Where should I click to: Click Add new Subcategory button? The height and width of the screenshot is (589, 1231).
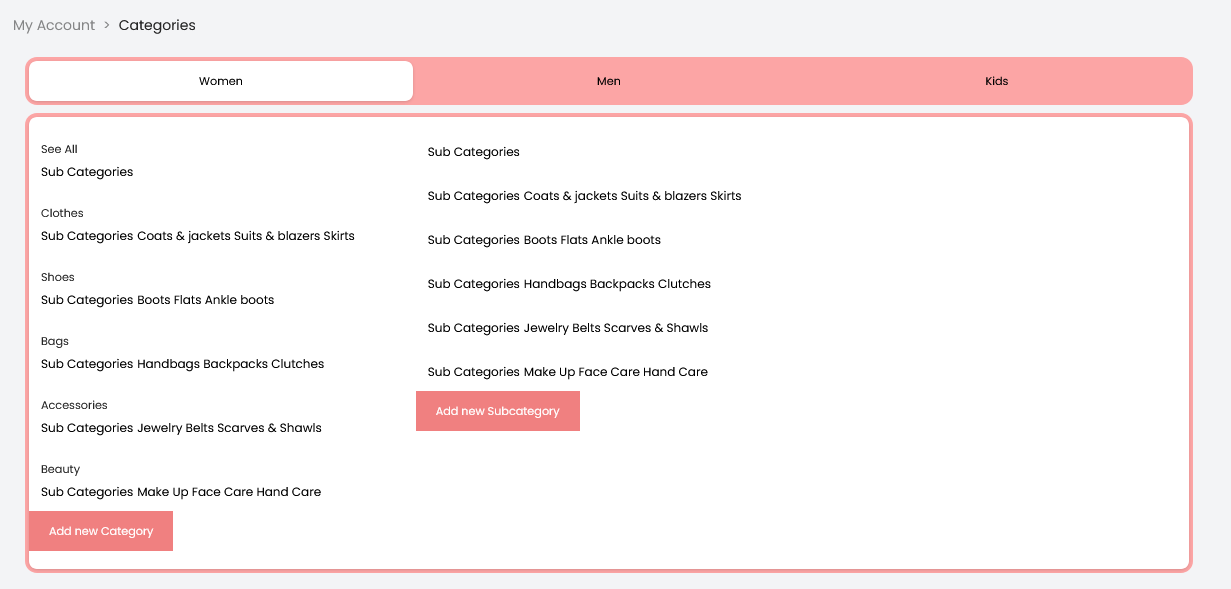pos(498,411)
